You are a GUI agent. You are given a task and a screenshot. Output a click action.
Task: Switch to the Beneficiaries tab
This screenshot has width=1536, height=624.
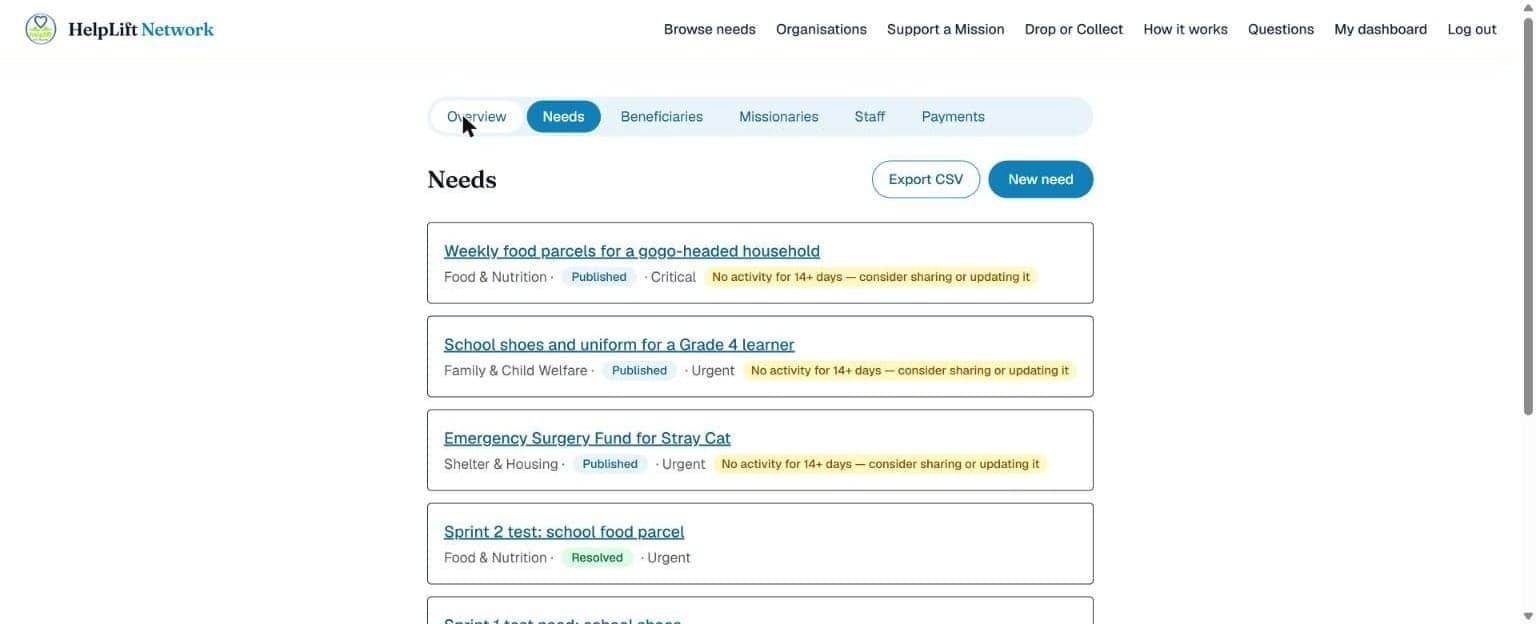click(x=662, y=117)
